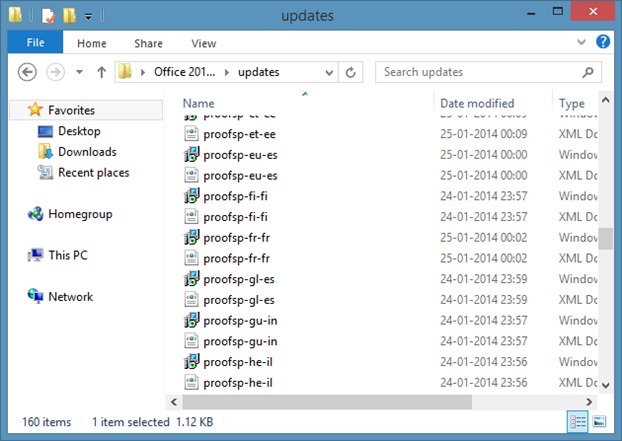This screenshot has width=622, height=441.
Task: Select the Office 201... breadcrumb segment
Action: pyautogui.click(x=184, y=72)
